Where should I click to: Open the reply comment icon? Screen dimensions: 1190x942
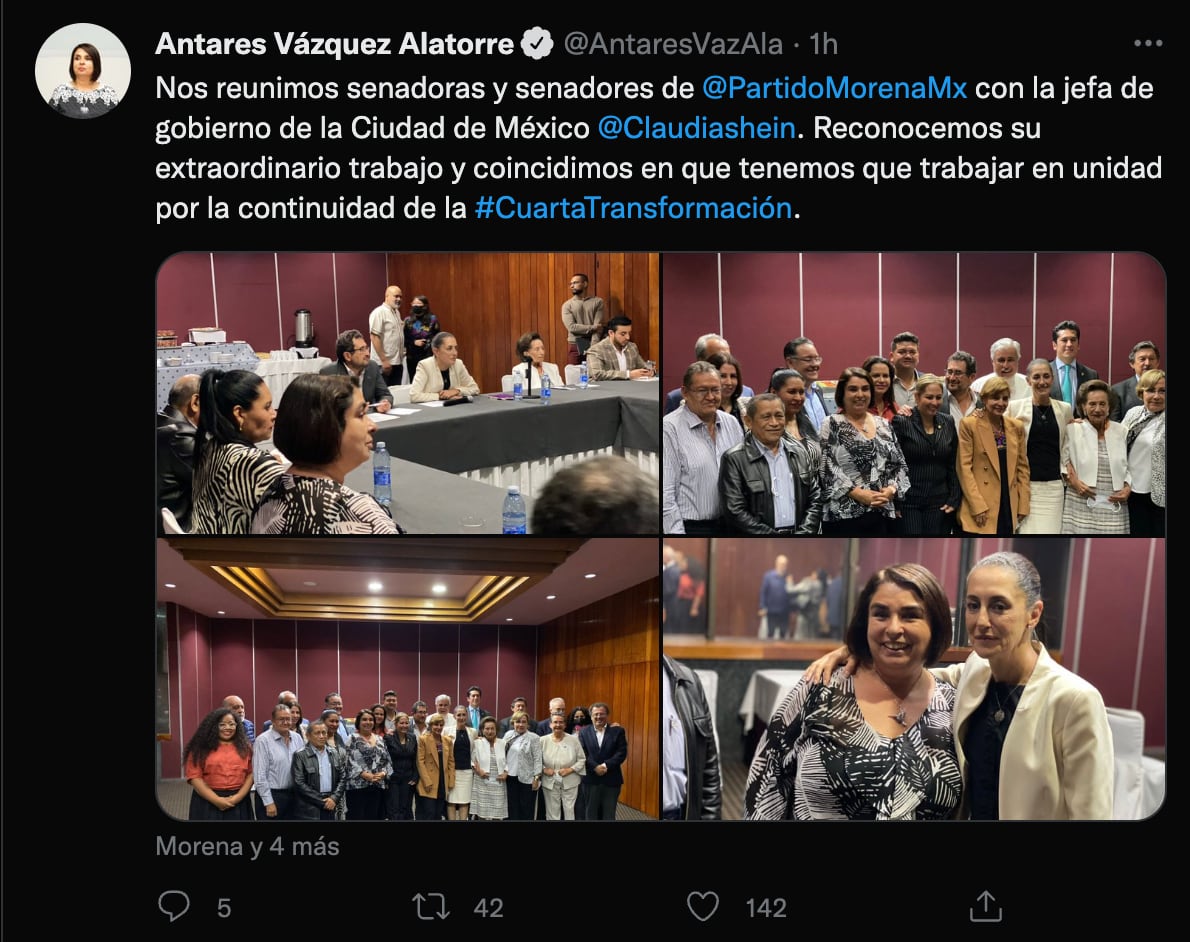click(174, 906)
